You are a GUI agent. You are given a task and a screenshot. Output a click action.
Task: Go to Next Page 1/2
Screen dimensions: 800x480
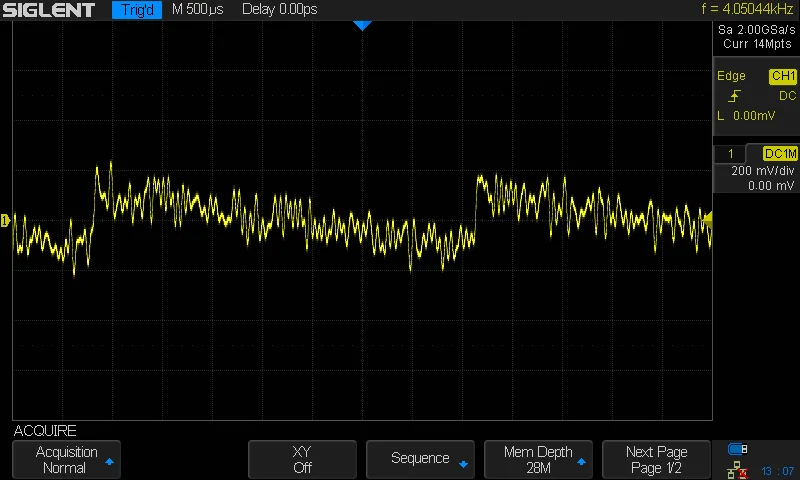point(656,460)
